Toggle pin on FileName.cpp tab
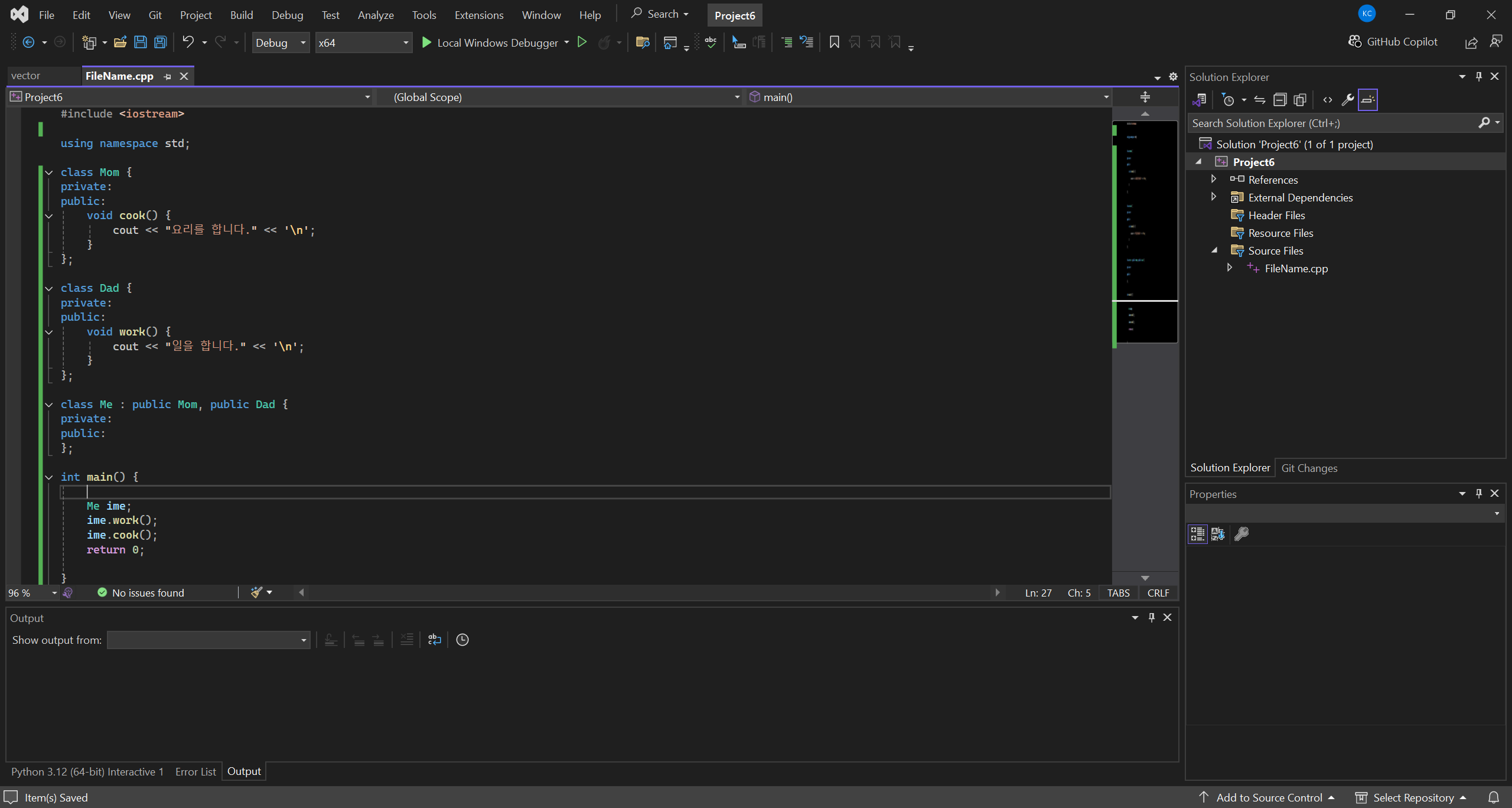This screenshot has height=808, width=1512. [167, 76]
